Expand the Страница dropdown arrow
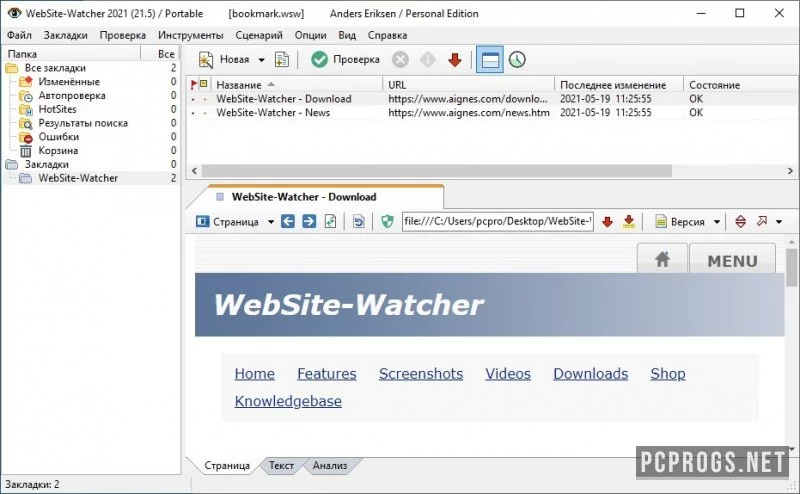 (x=271, y=222)
